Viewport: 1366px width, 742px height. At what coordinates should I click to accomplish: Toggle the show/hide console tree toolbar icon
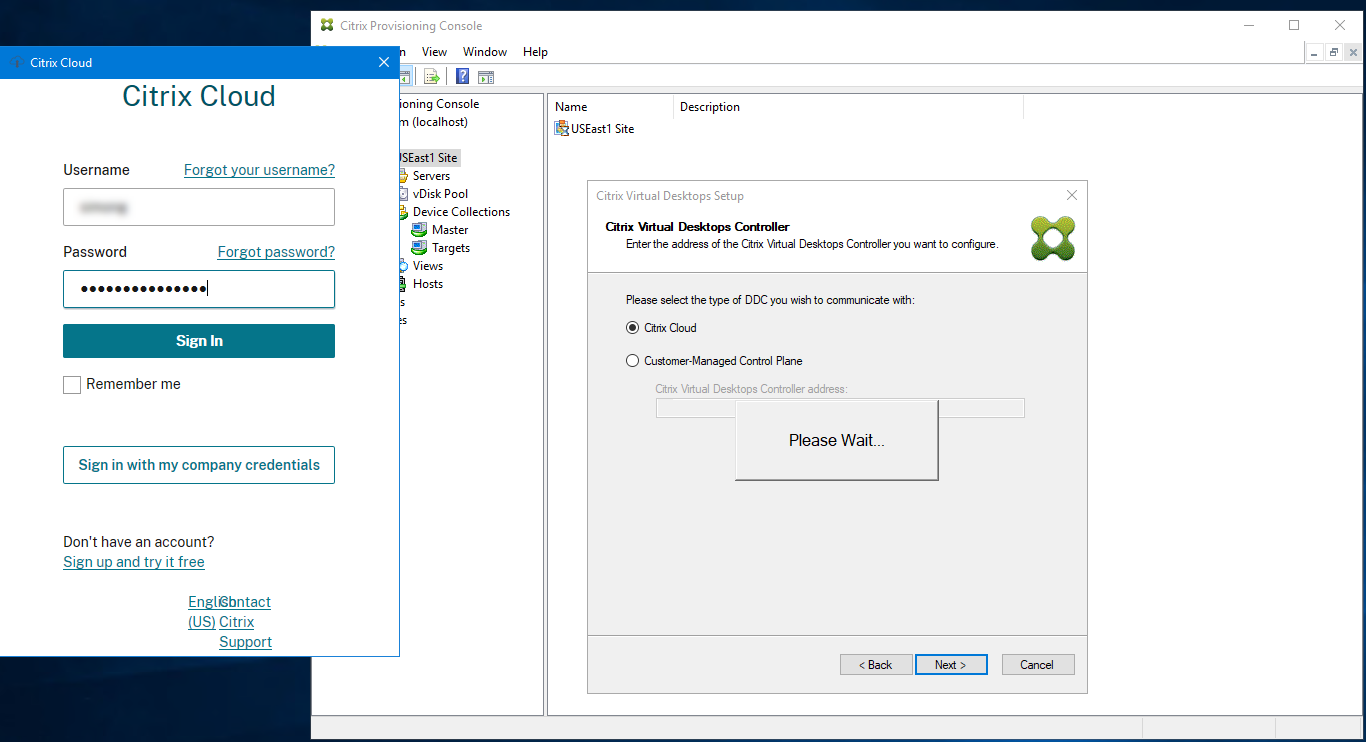(x=404, y=76)
